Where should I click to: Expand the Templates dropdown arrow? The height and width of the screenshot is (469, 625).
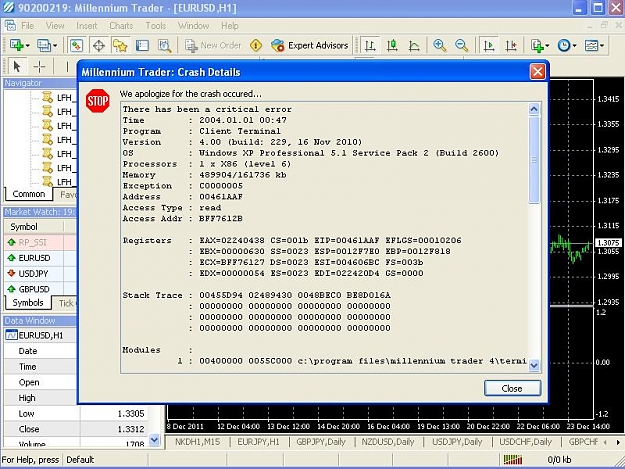coord(602,46)
